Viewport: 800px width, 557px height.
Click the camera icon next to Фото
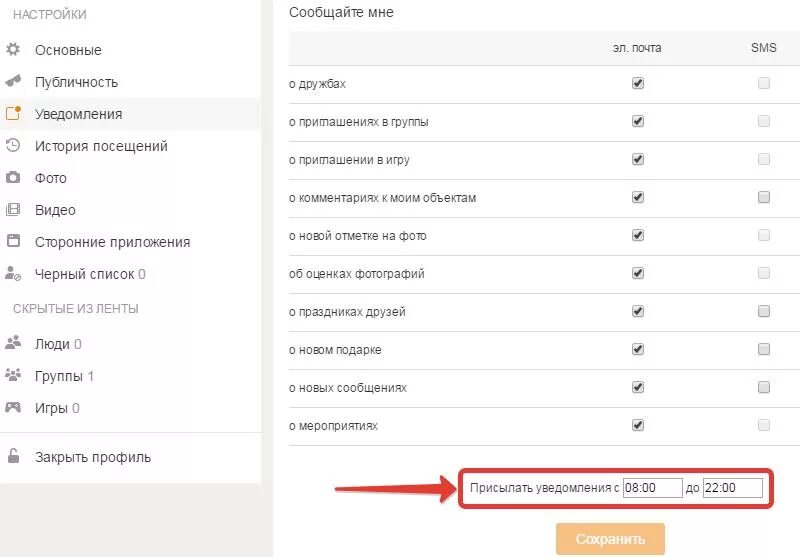pyautogui.click(x=13, y=177)
